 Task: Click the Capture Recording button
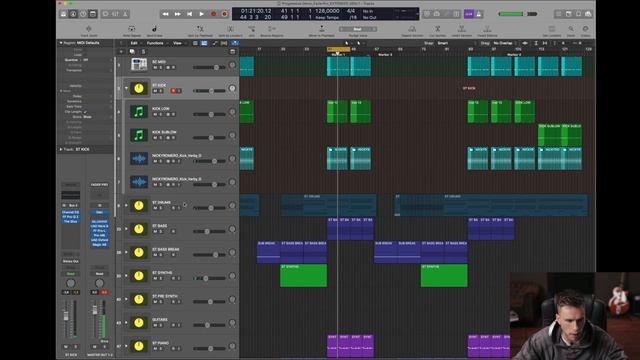[224, 14]
